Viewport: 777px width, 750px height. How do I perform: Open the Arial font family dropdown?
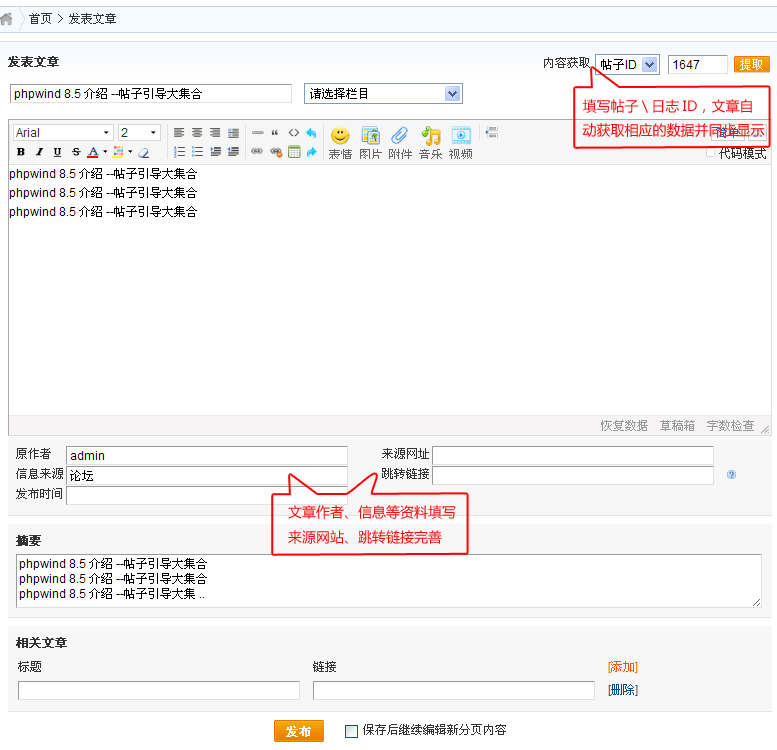click(63, 133)
